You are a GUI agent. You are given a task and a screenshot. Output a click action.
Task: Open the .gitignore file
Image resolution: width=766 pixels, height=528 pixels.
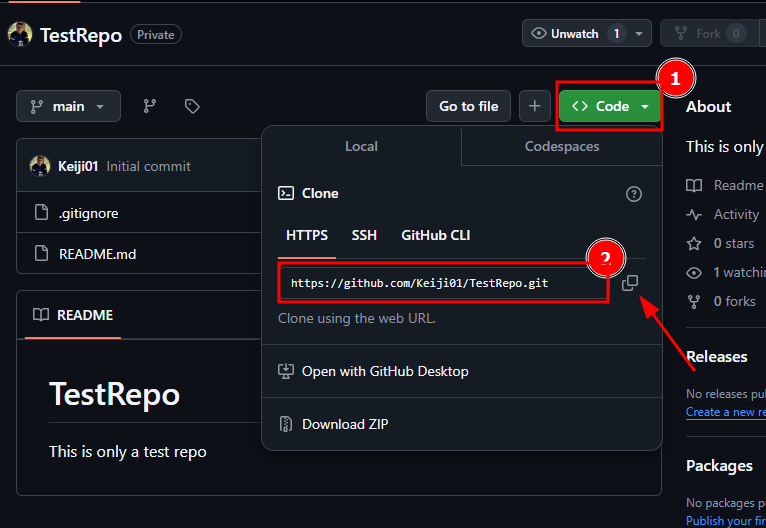pos(88,213)
